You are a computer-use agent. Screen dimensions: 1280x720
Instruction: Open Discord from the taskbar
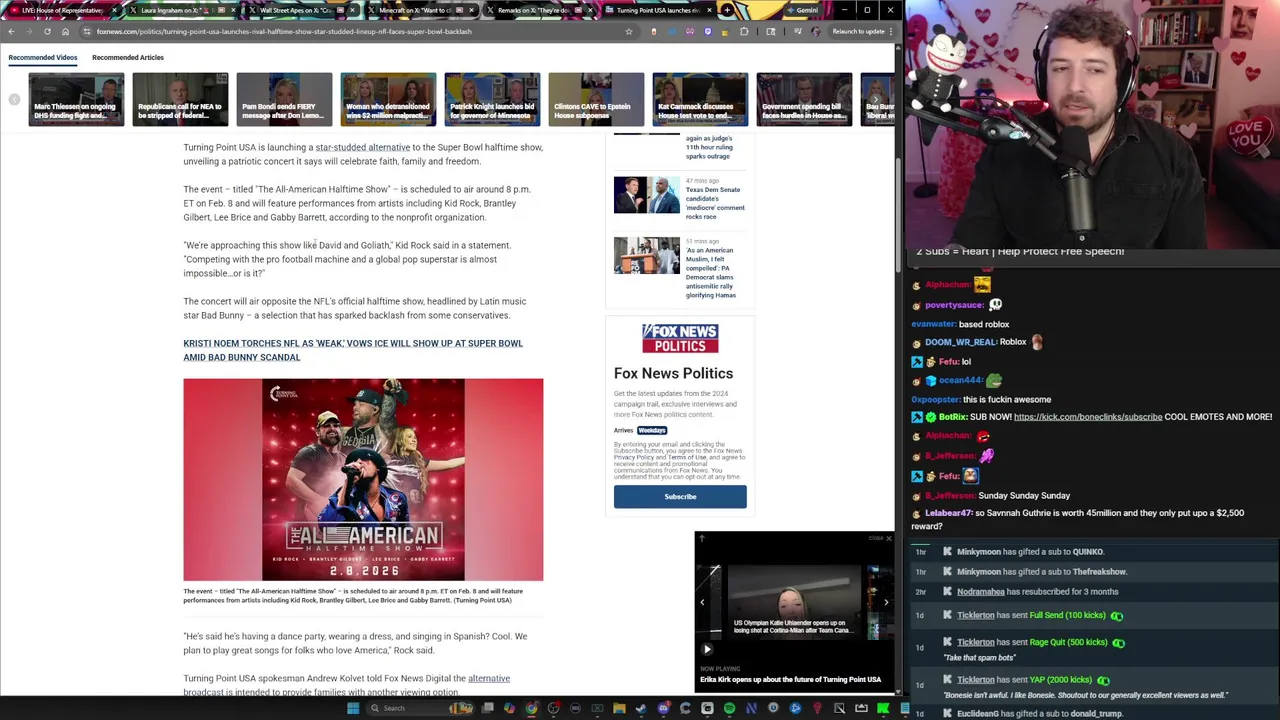pos(663,708)
